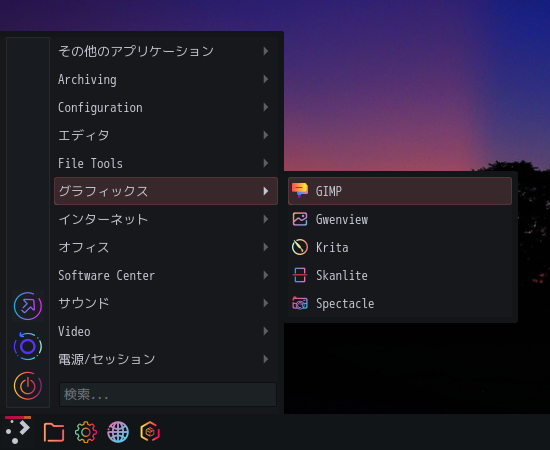Click the 検索 search field
This screenshot has height=450, width=550.
point(168,395)
